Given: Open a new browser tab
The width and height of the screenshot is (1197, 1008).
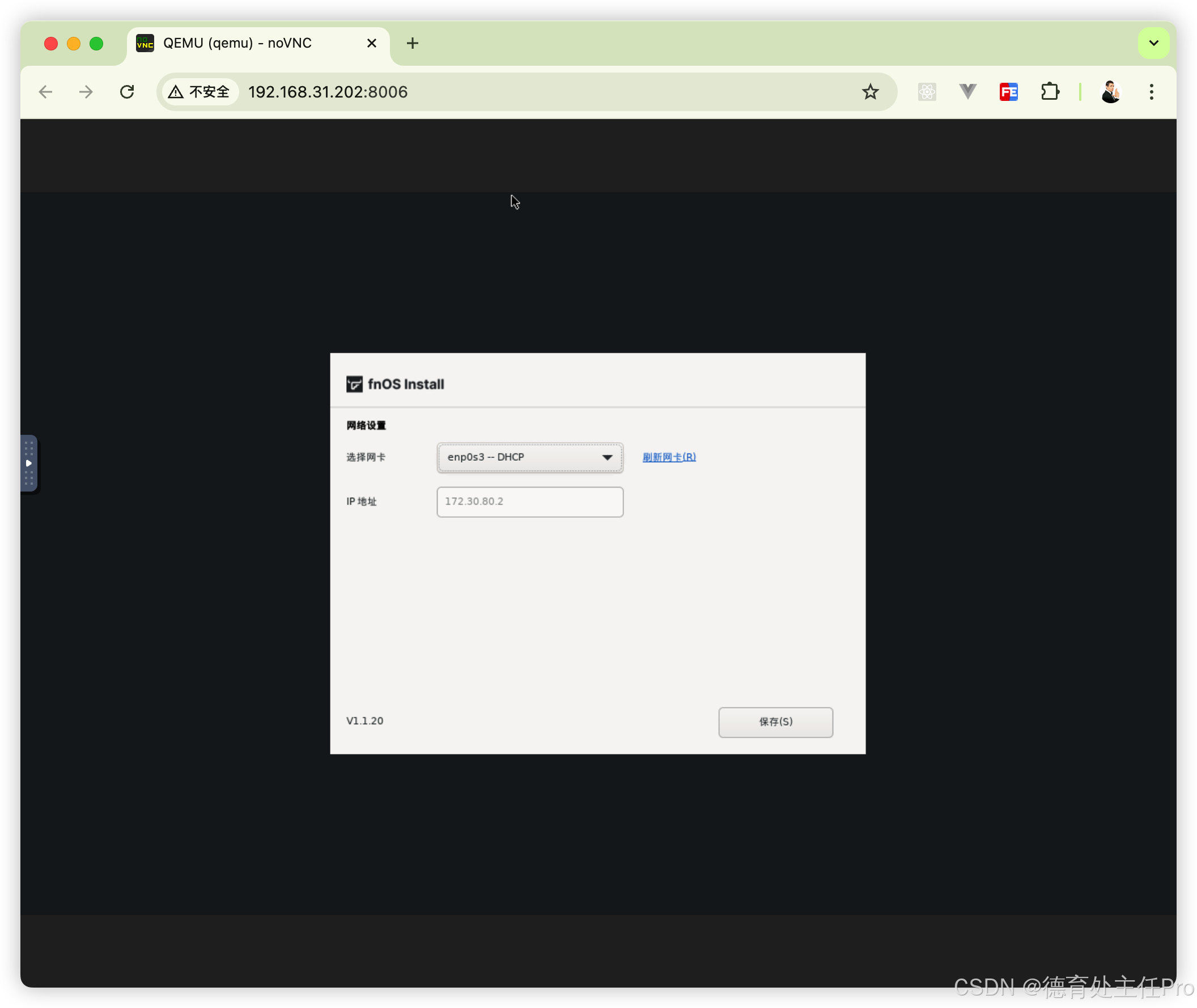Looking at the screenshot, I should click(x=412, y=44).
